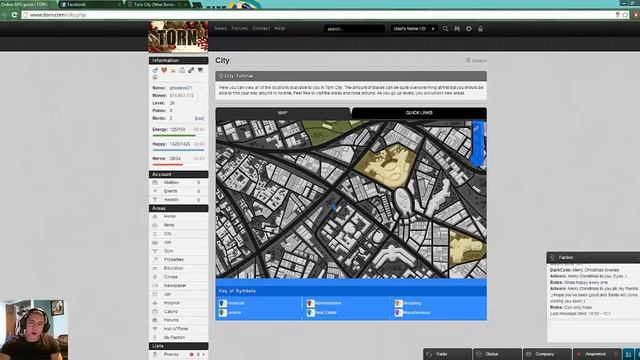Open the Help link in top navigation
The image size is (640, 360).
coord(280,29)
